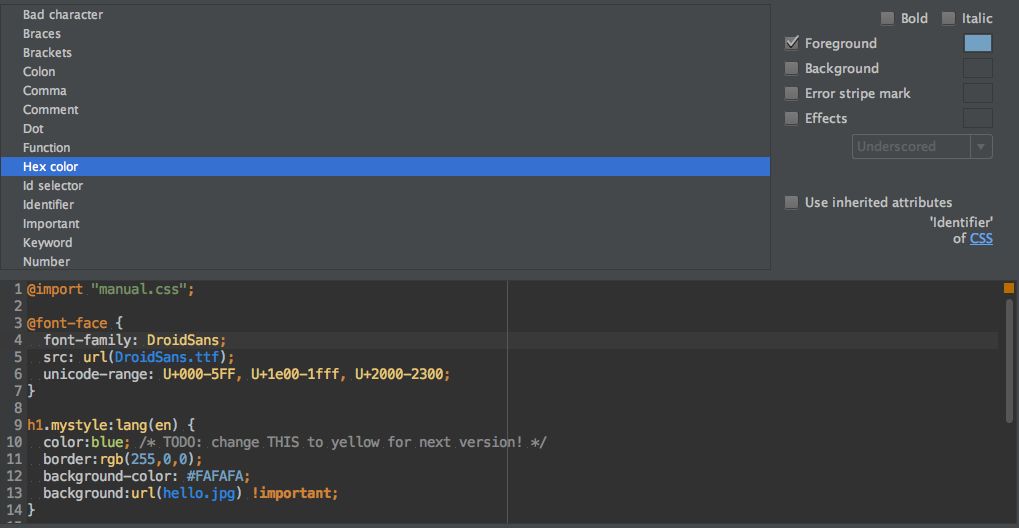Click 'background-color' property in preview

107,477
